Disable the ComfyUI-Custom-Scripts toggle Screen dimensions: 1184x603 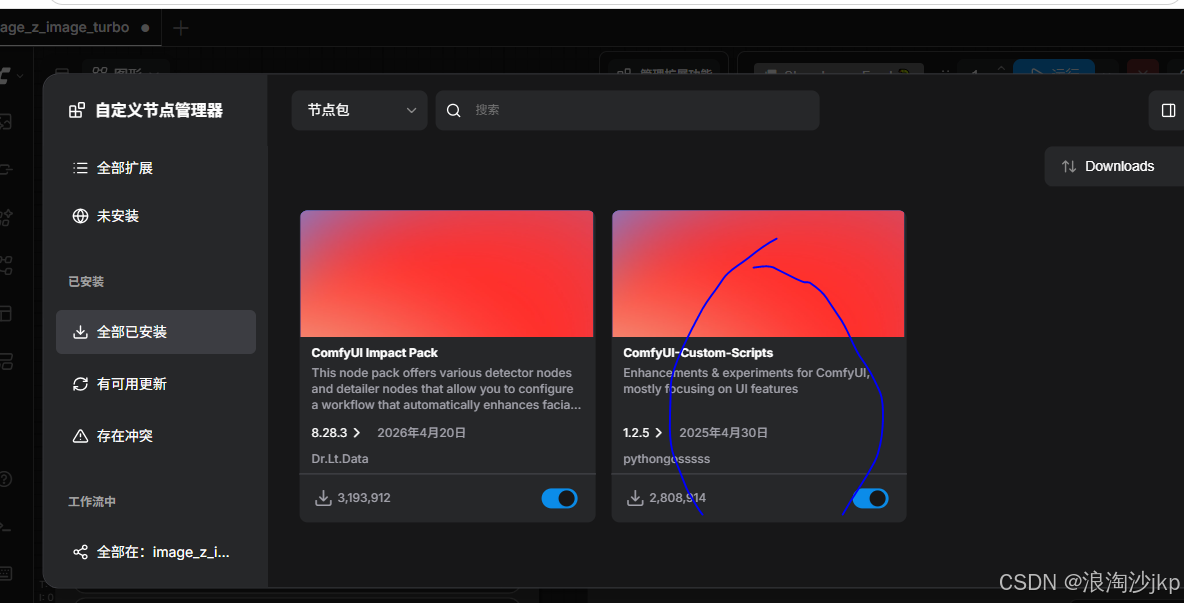pyautogui.click(x=871, y=498)
